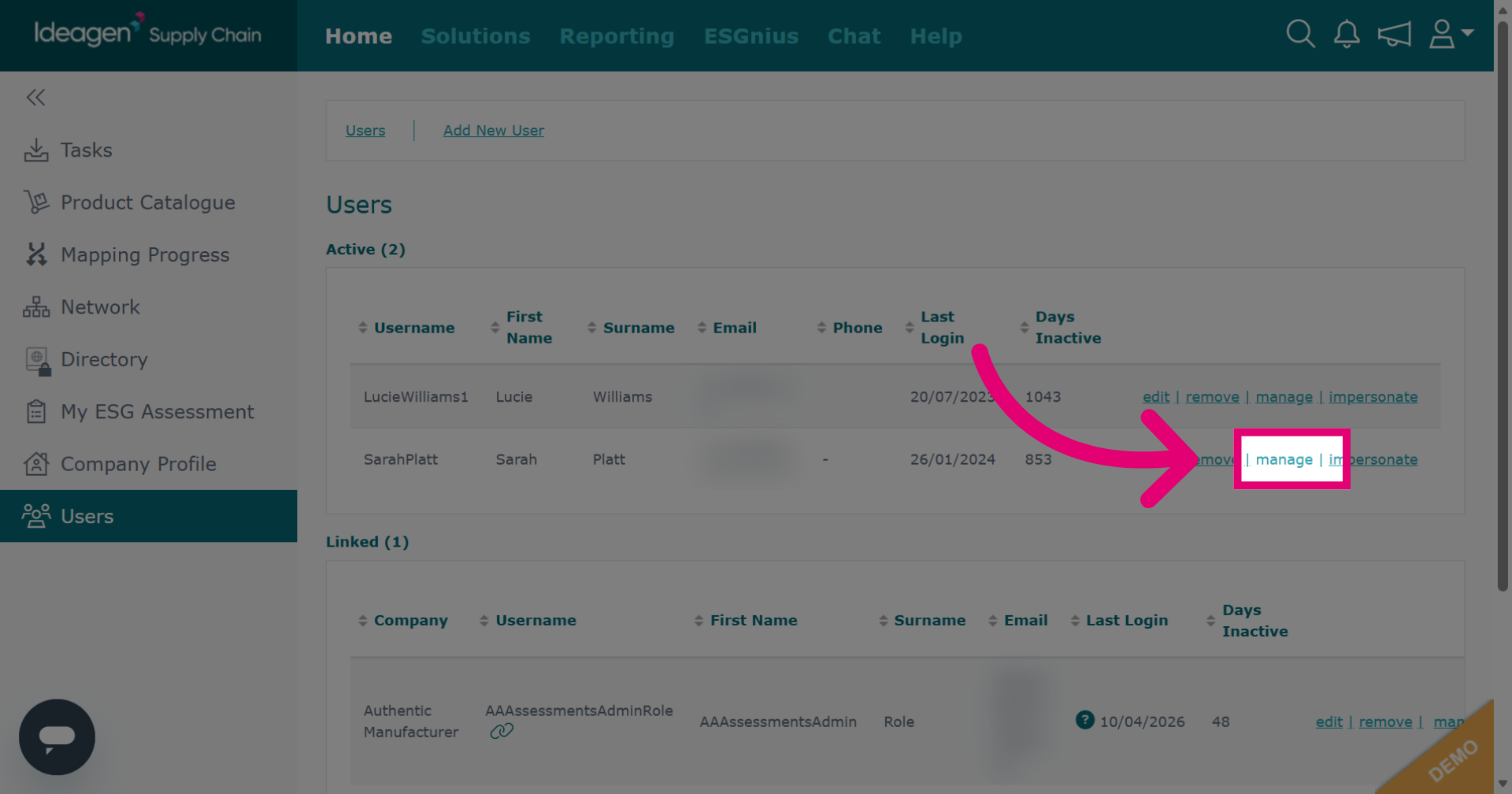1512x794 pixels.
Task: Click the help question icon near 10/04/2026
Action: (x=1084, y=720)
